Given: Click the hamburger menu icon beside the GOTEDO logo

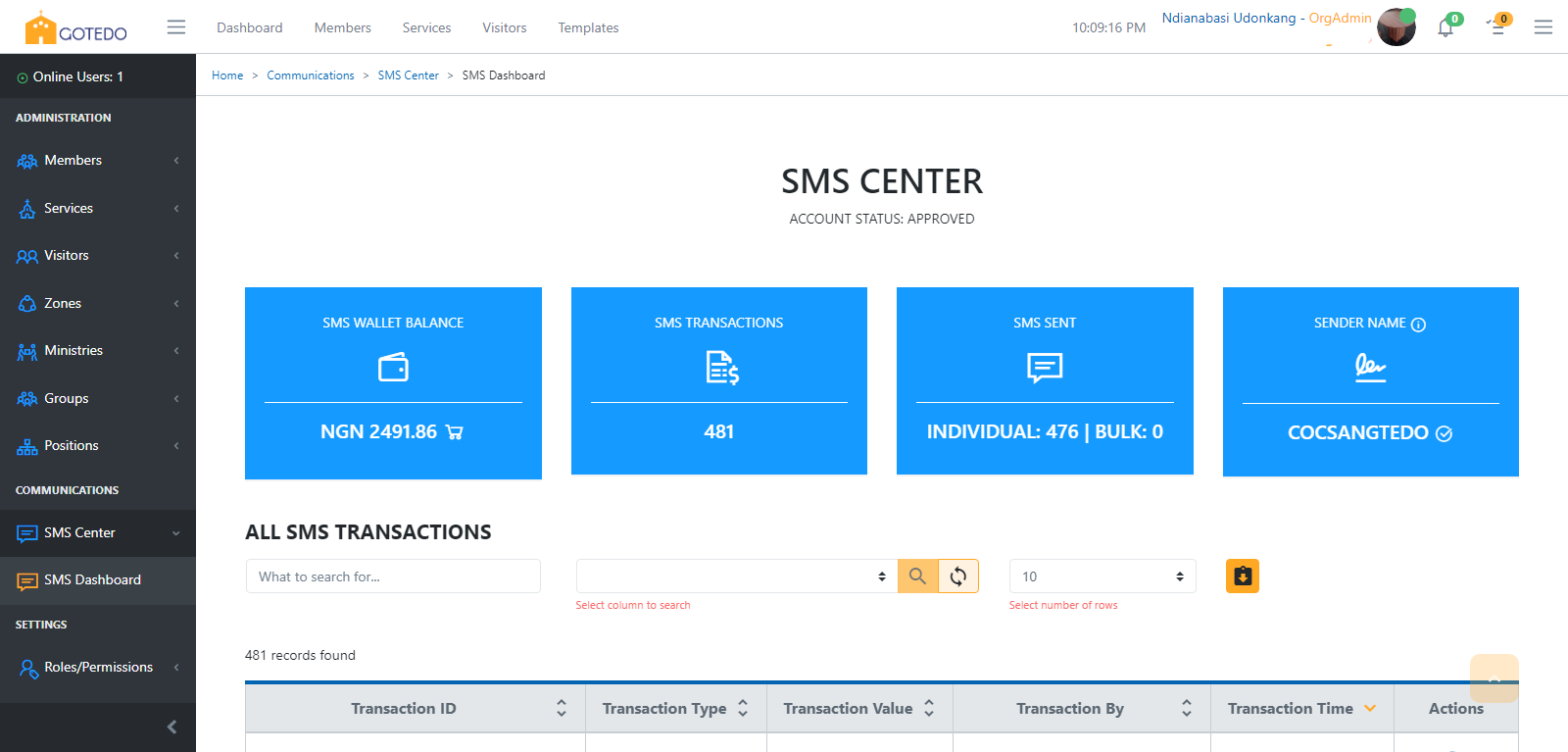Looking at the screenshot, I should coord(176,27).
